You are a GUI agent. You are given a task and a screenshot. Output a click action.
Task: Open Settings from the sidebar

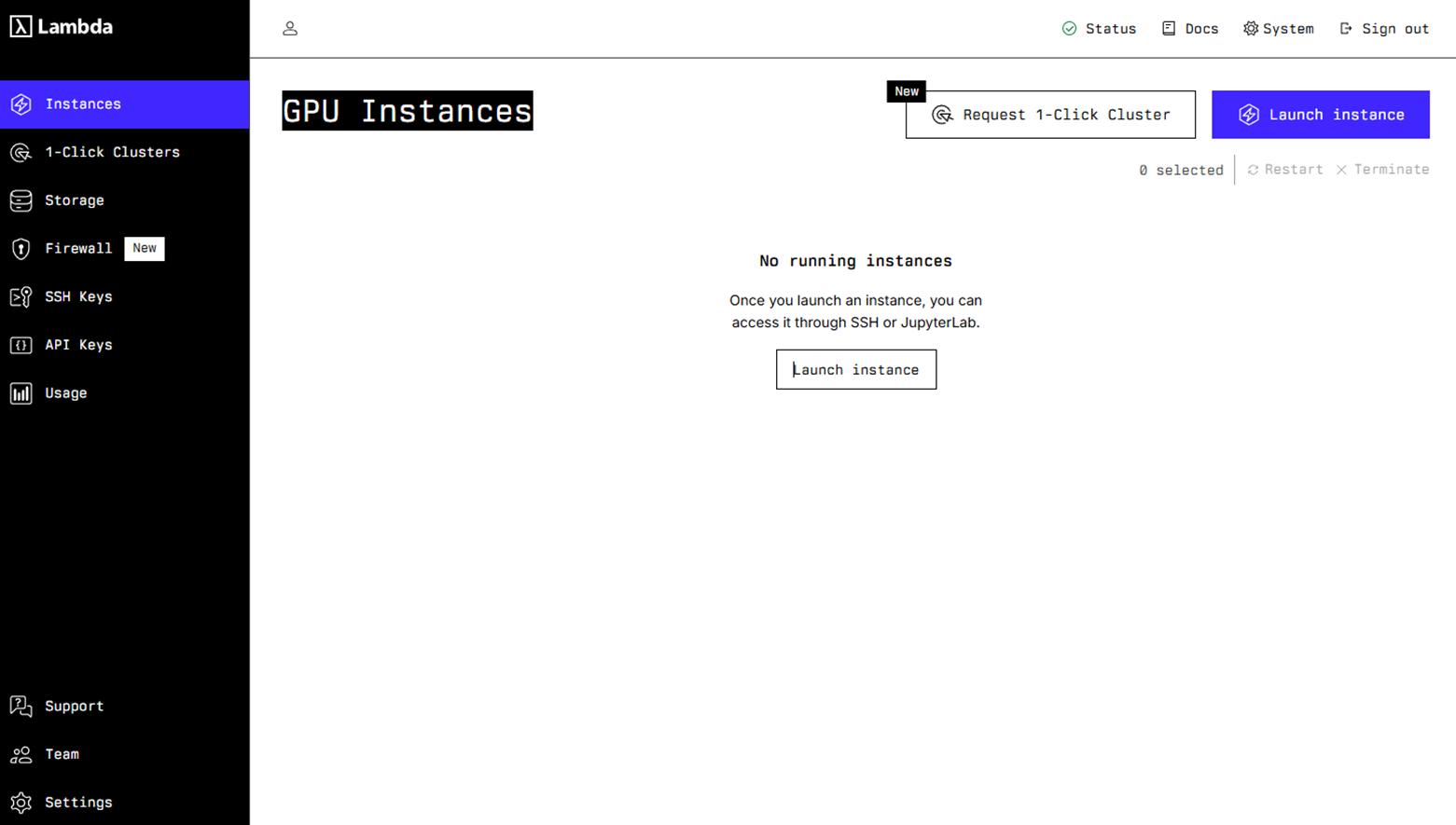125,803
